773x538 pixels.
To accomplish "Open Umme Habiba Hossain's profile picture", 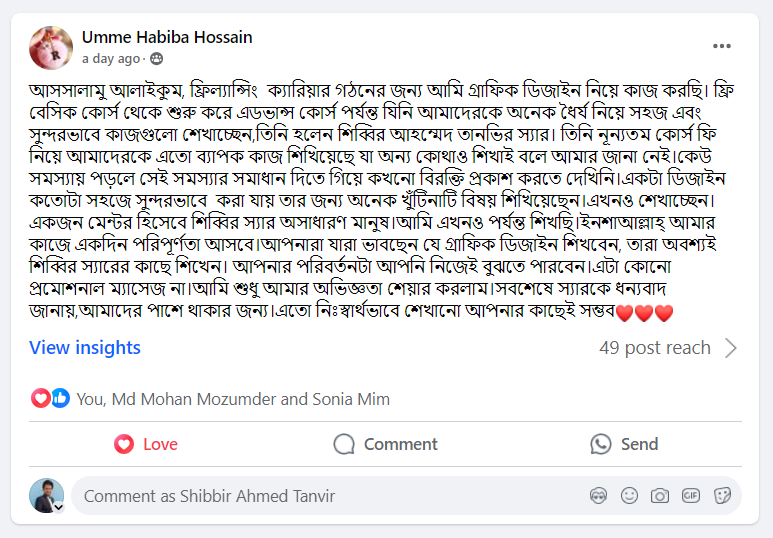I will pos(51,47).
